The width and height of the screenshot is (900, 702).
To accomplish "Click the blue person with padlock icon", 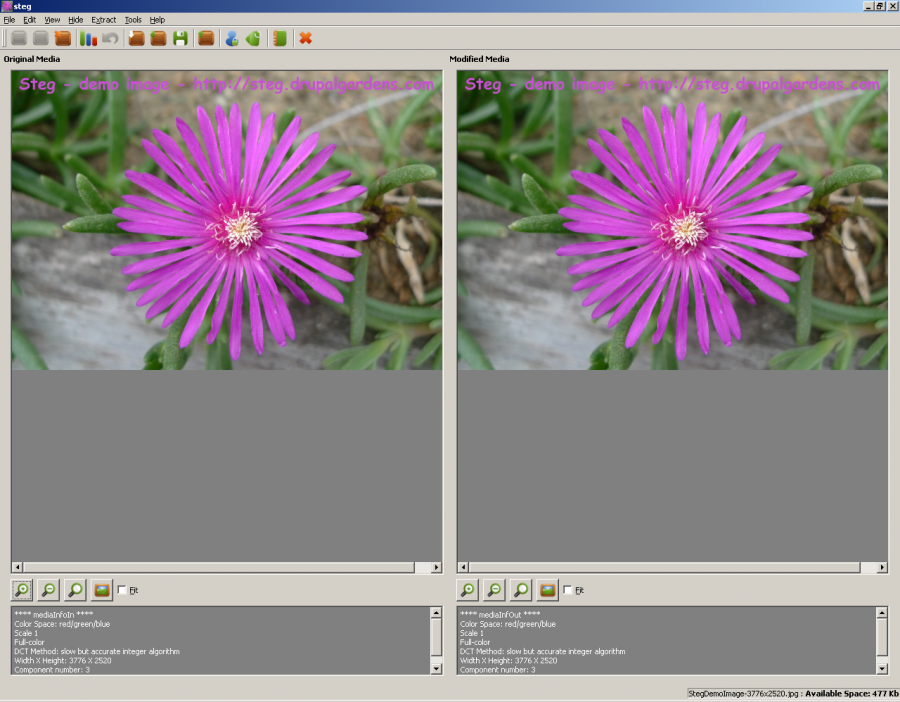I will 232,38.
